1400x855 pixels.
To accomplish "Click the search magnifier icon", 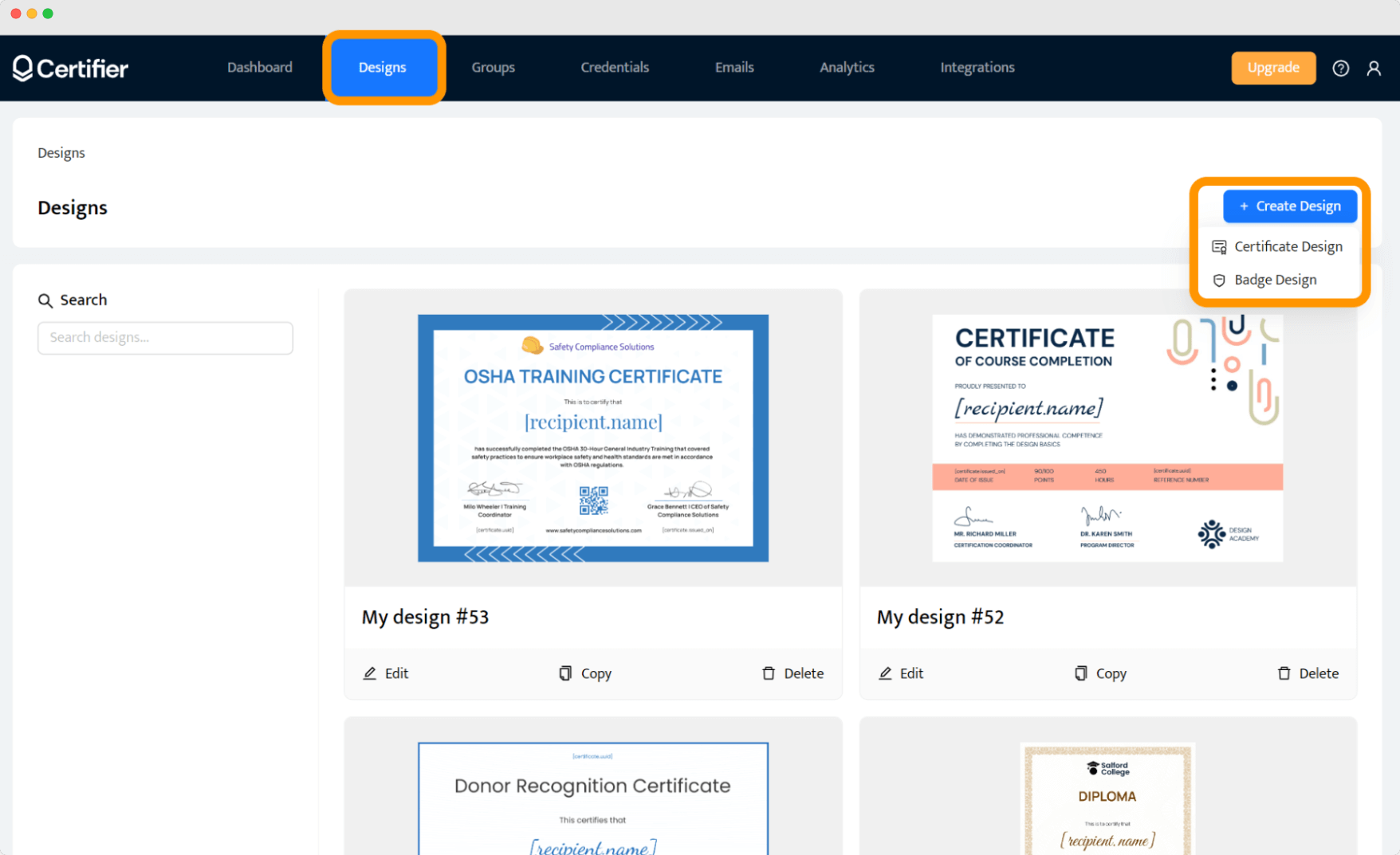I will (45, 300).
